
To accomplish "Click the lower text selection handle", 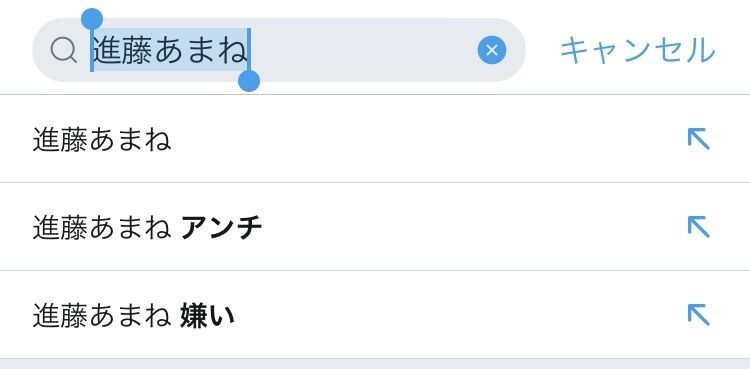I will click(249, 80).
